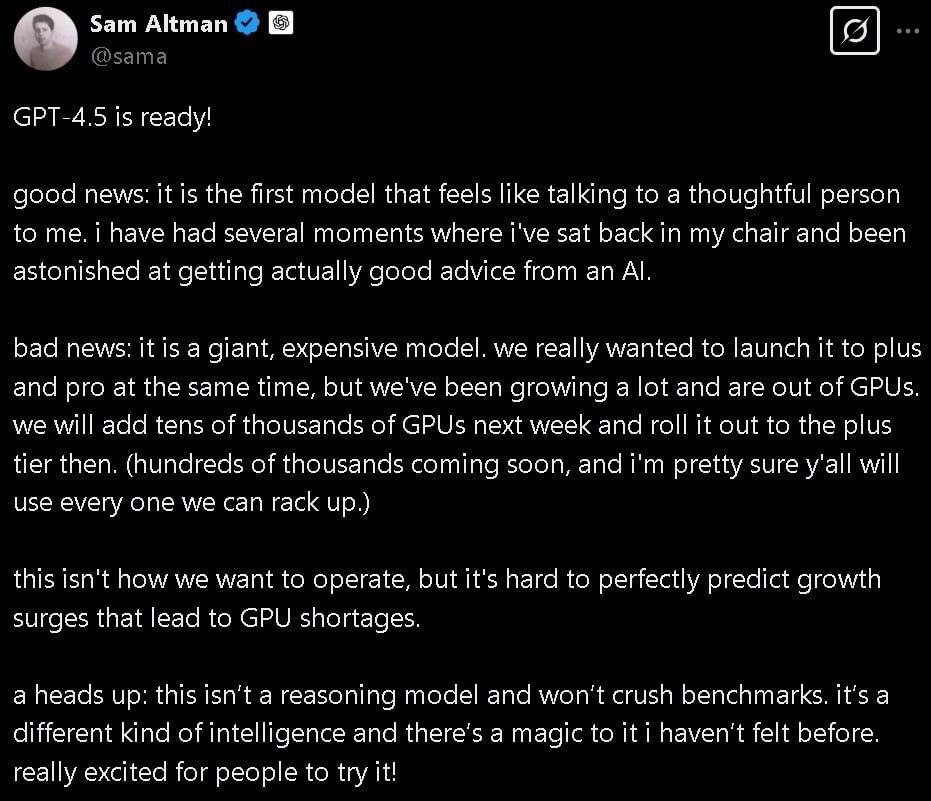
Task: Click the headline GPT-4.5 is ready
Action: (112, 117)
